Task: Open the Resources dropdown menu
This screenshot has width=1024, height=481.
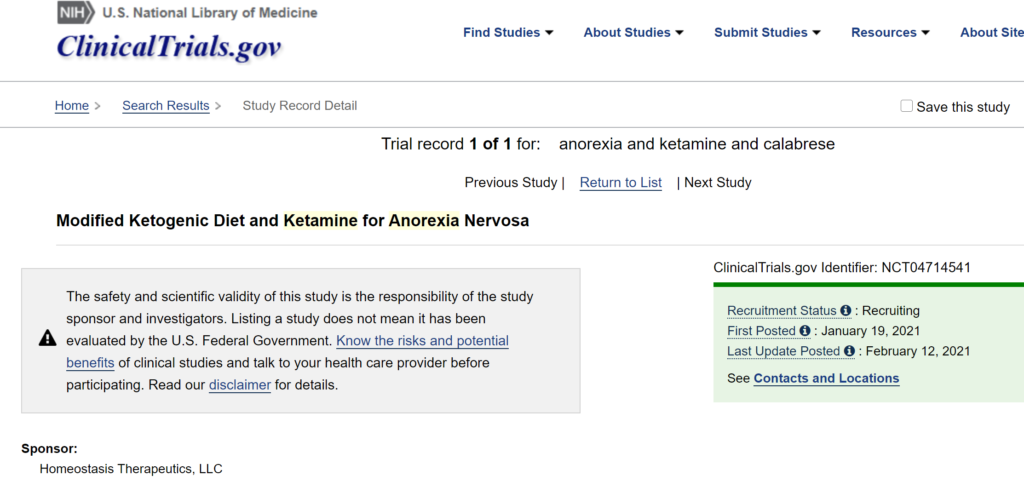Action: click(x=890, y=32)
